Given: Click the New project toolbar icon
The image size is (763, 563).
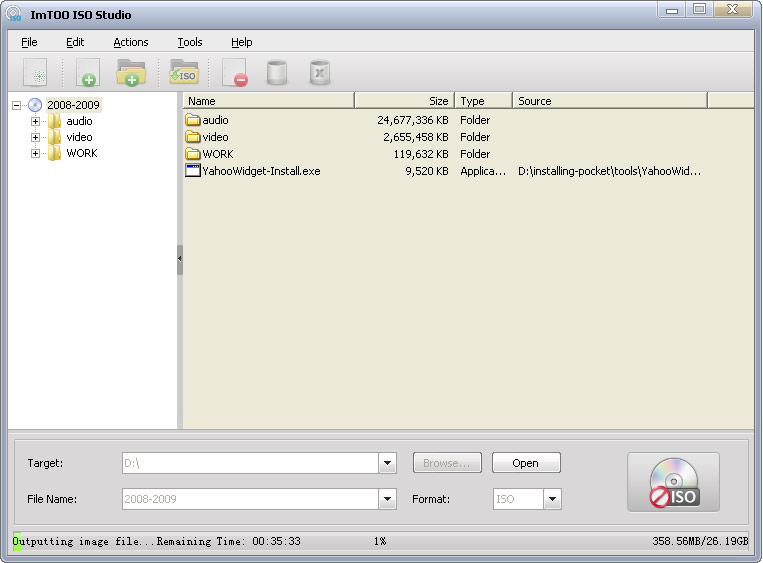Looking at the screenshot, I should (x=35, y=73).
